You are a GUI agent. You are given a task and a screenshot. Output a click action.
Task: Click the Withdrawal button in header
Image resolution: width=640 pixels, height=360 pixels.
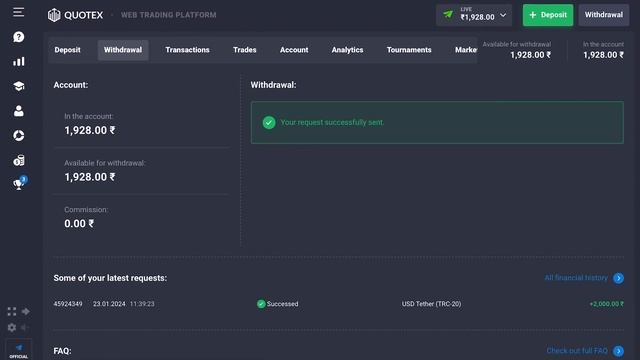(x=604, y=15)
